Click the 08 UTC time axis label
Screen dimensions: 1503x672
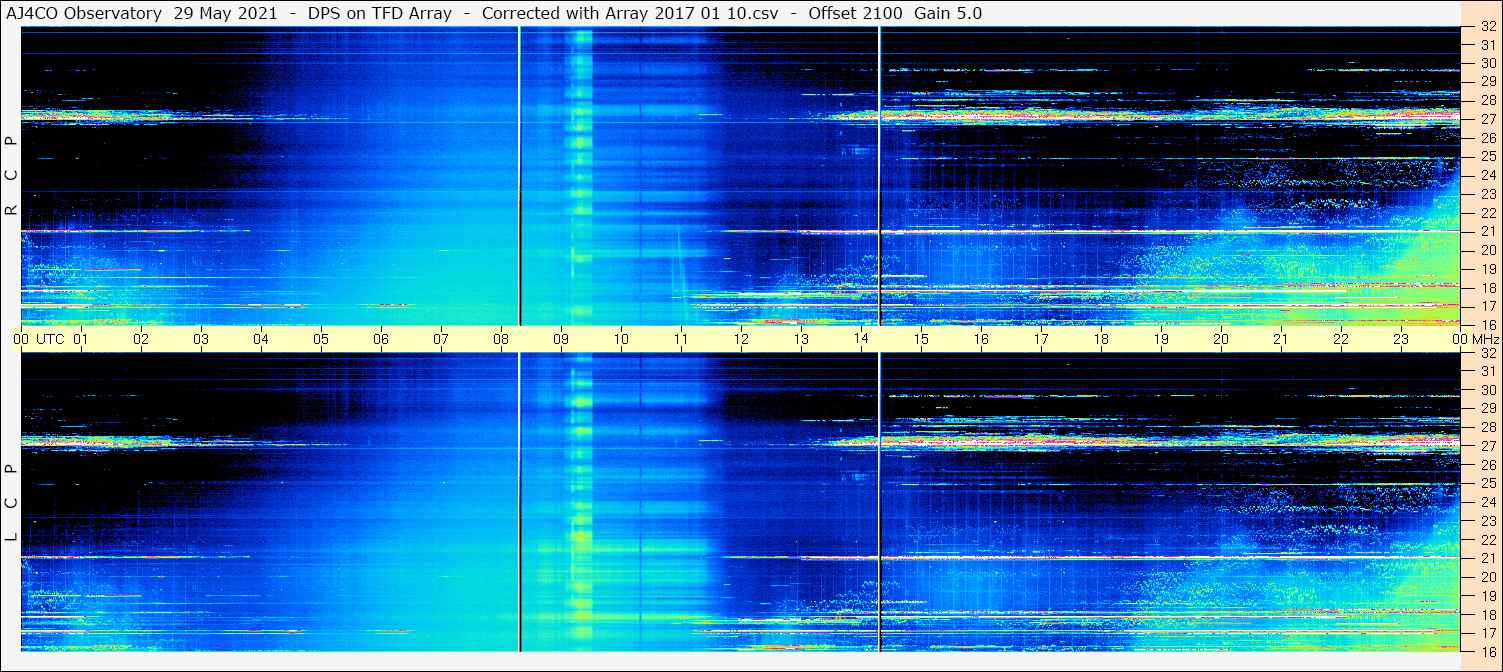click(x=501, y=339)
